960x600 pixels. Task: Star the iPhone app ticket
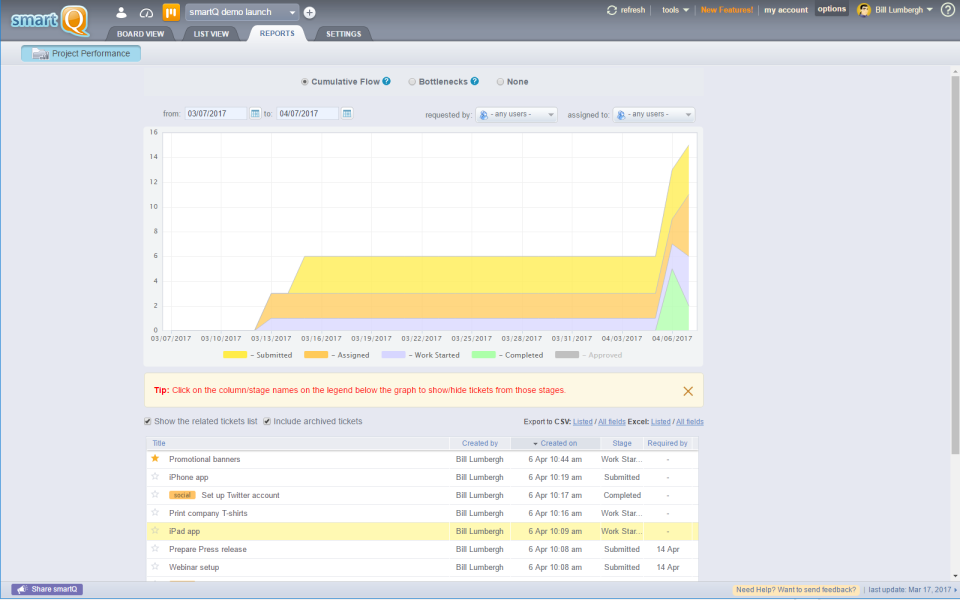pos(155,477)
